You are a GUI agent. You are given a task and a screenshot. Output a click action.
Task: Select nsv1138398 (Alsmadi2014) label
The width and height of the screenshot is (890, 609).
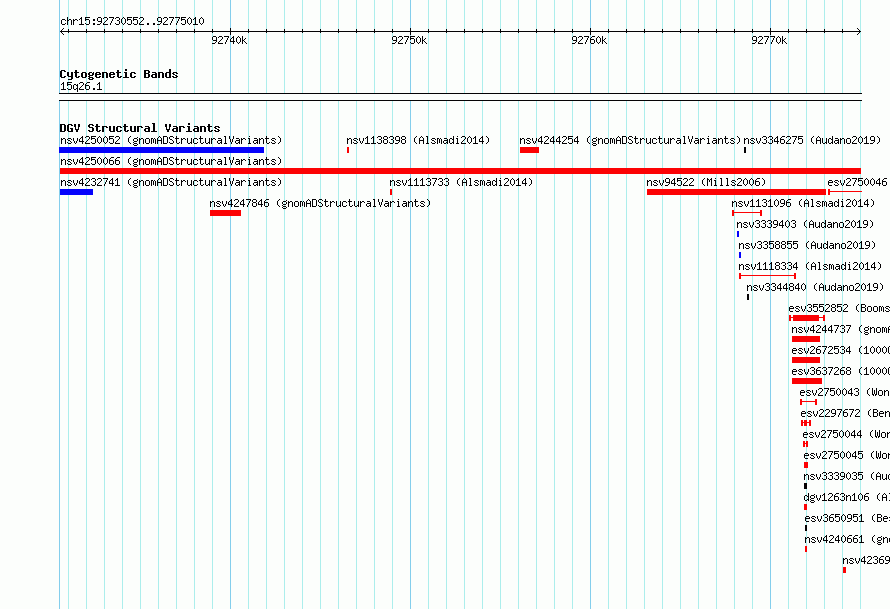coord(418,140)
